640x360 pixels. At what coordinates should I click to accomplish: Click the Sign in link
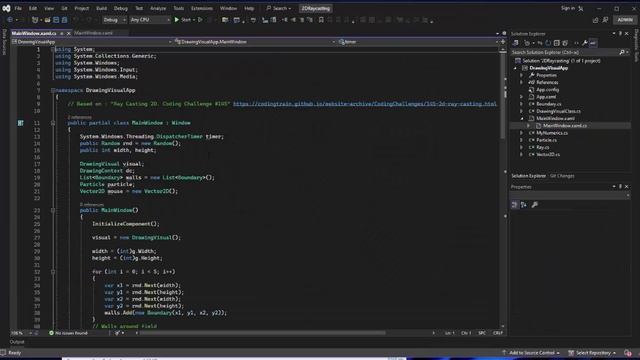click(568, 8)
